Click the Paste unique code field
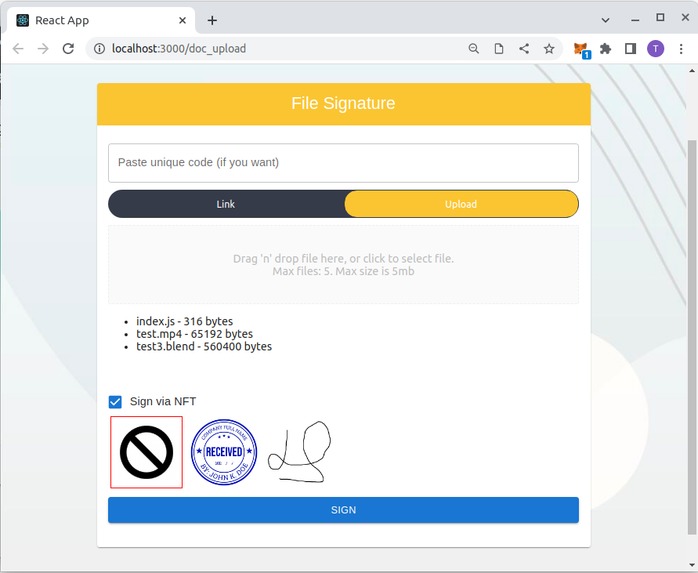The height and width of the screenshot is (573, 698). (343, 163)
